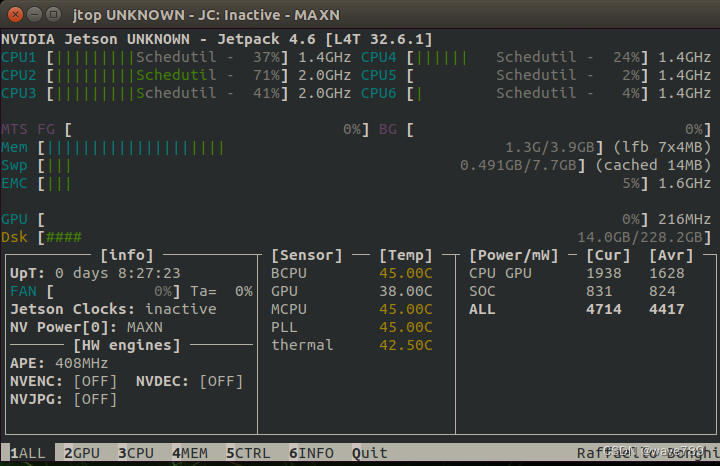Click the EMC 1.6GHz frequency
Viewport: 720px width, 466px height.
pos(685,184)
